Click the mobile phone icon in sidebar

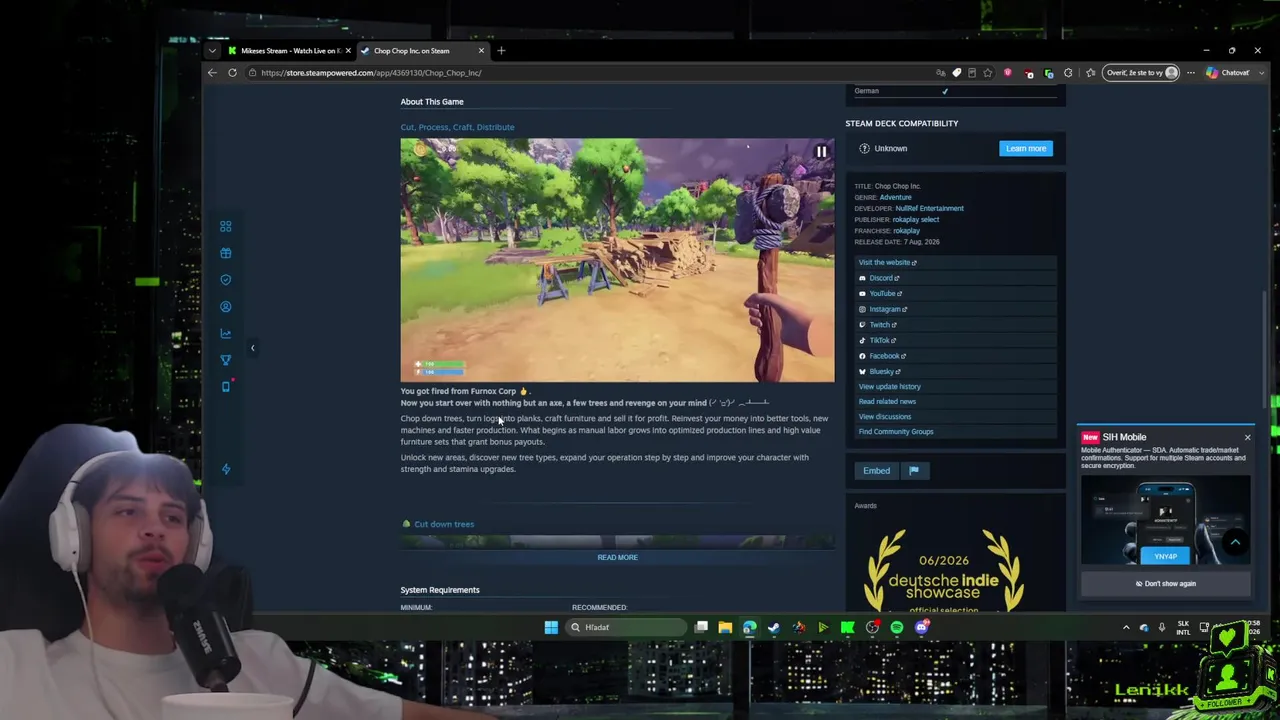(226, 387)
